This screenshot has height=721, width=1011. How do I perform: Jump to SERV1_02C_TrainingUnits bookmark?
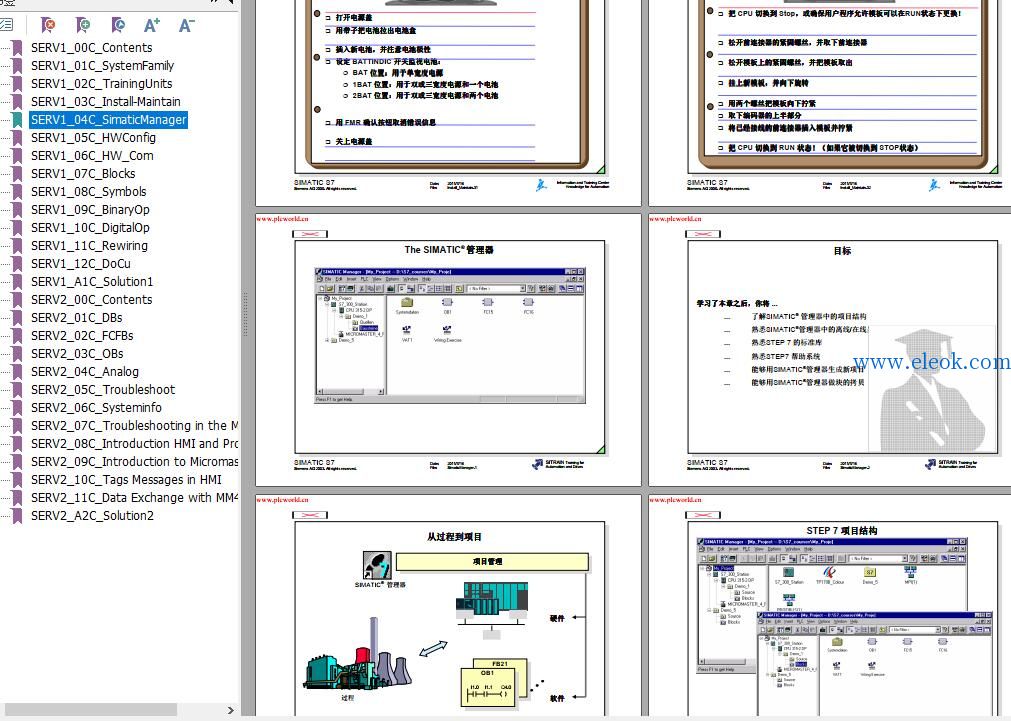pos(102,84)
